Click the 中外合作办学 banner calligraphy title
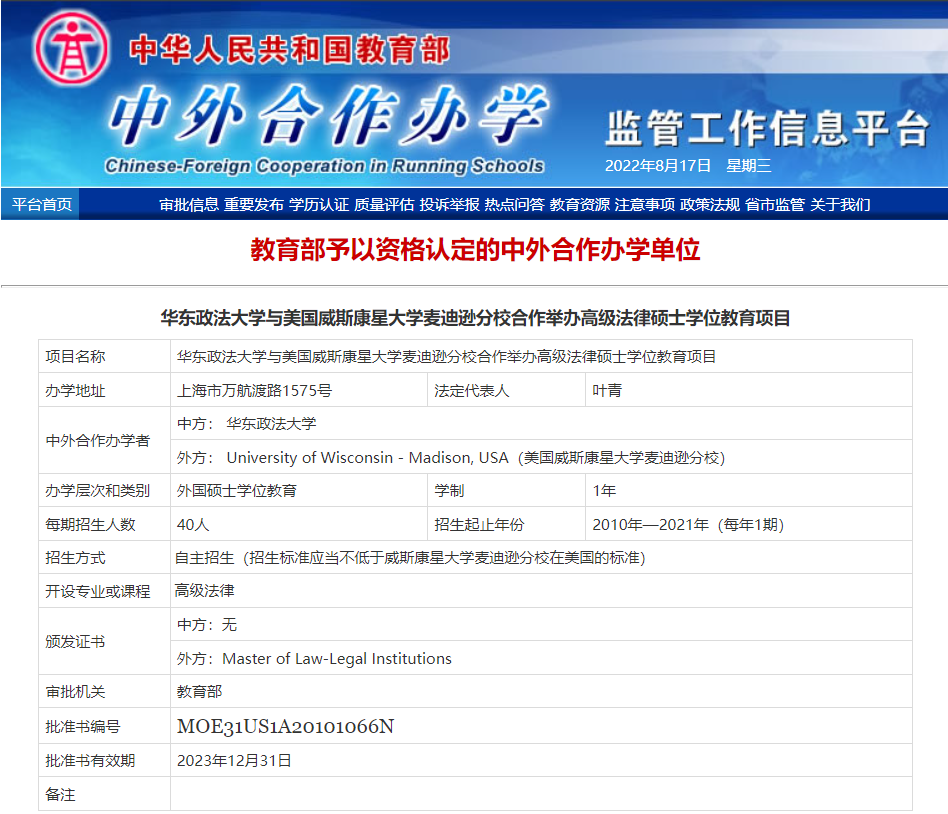 tap(328, 115)
